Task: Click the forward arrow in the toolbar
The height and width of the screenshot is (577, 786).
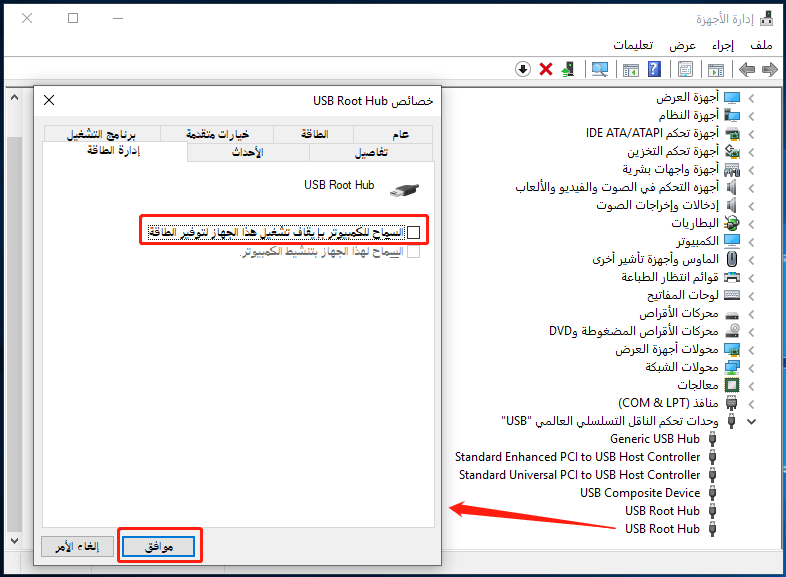Action: coord(769,69)
